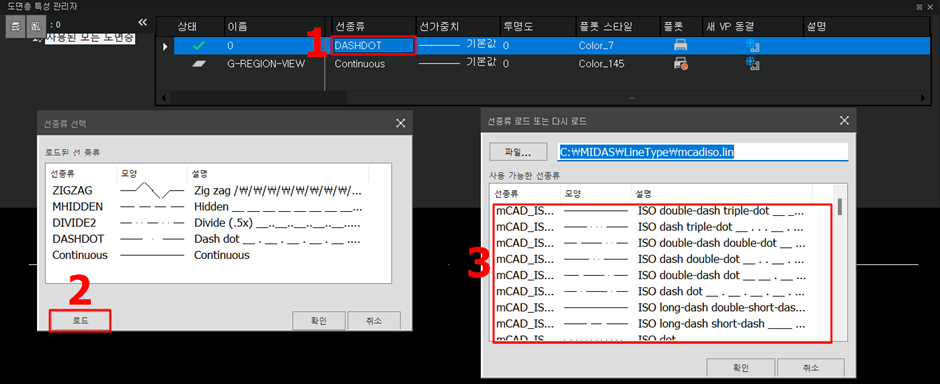
Task: Click the printer plot icon for layer 0
Action: [680, 45]
